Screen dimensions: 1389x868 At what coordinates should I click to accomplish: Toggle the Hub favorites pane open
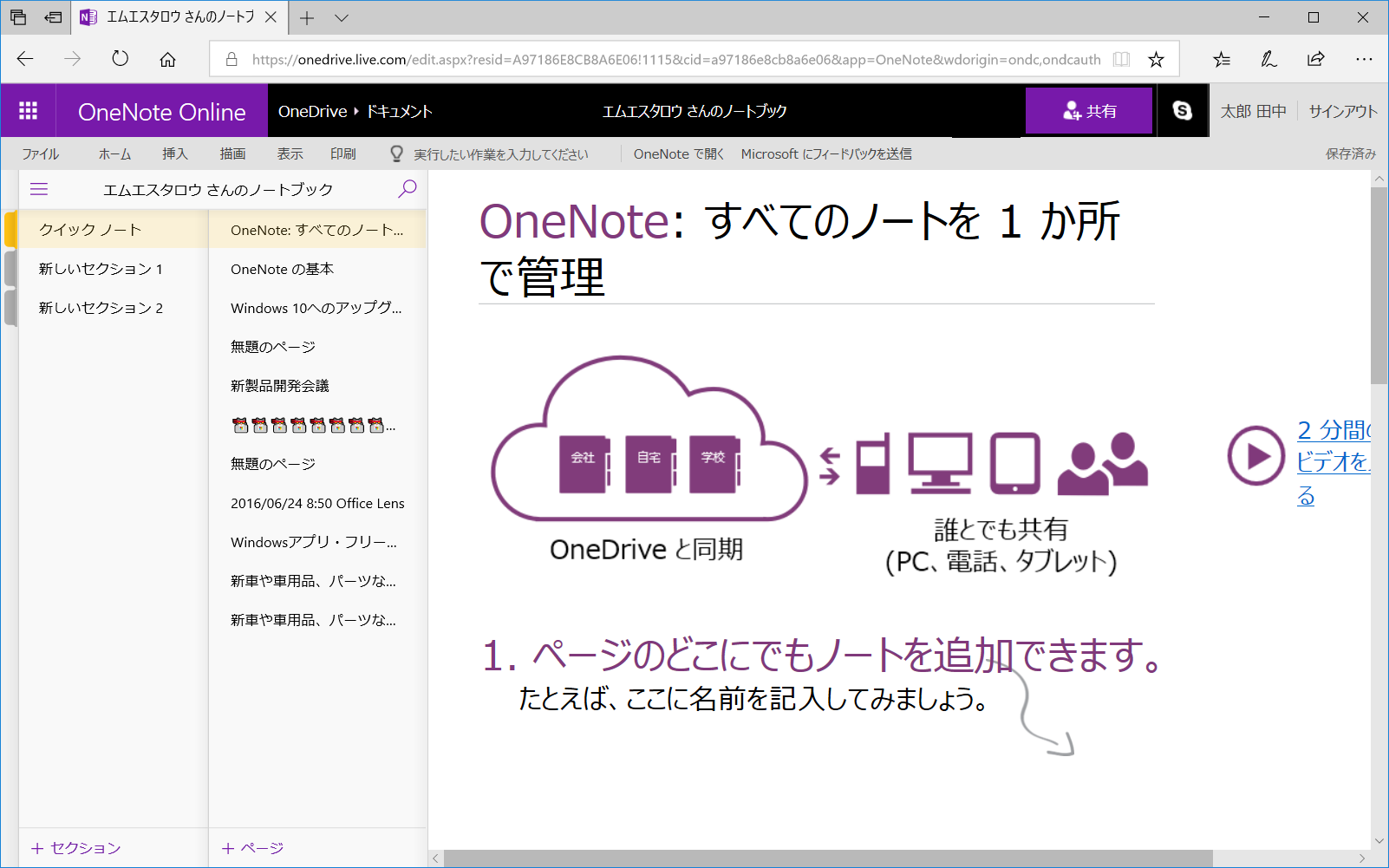[x=1222, y=59]
